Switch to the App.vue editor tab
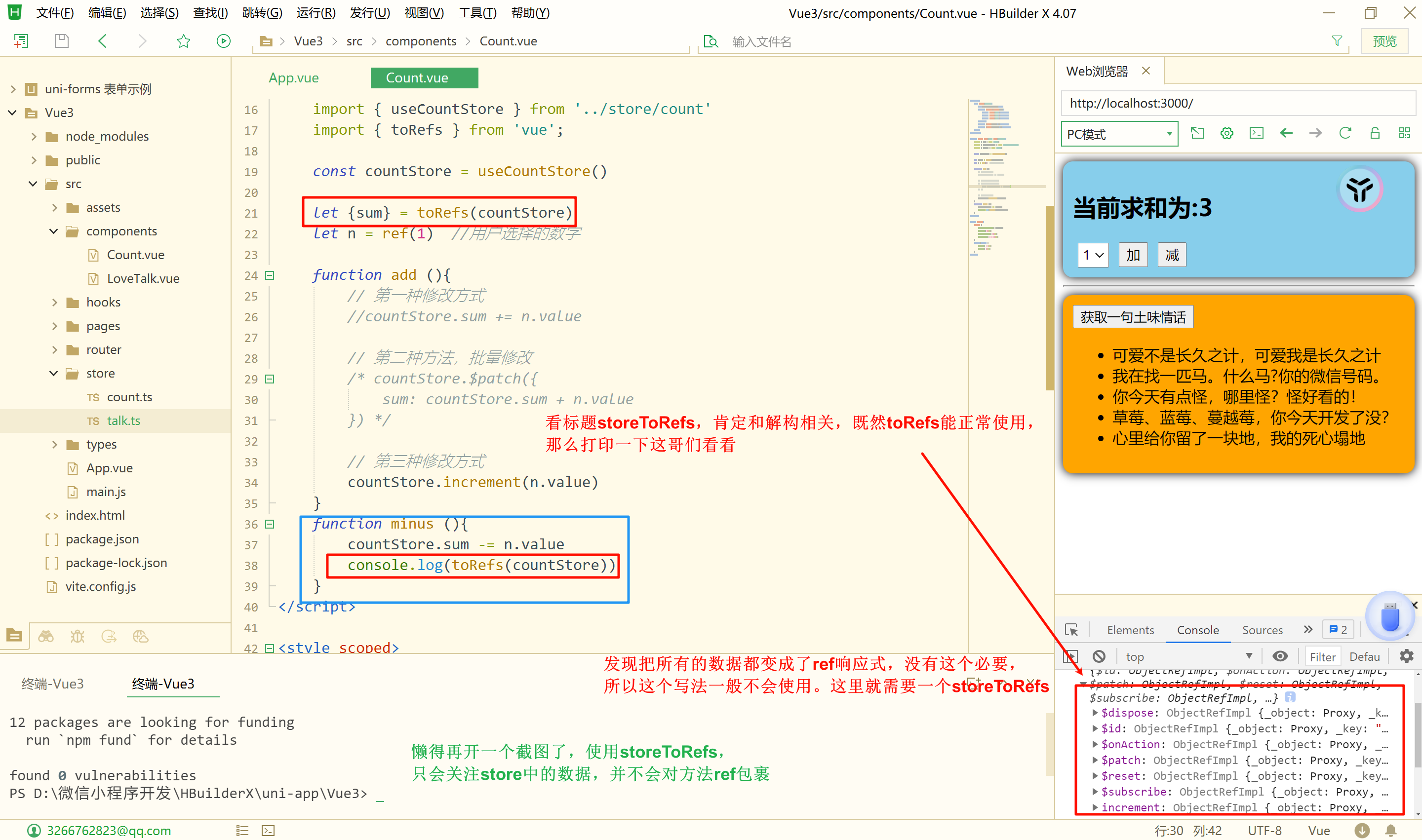The image size is (1422, 840). [x=293, y=78]
